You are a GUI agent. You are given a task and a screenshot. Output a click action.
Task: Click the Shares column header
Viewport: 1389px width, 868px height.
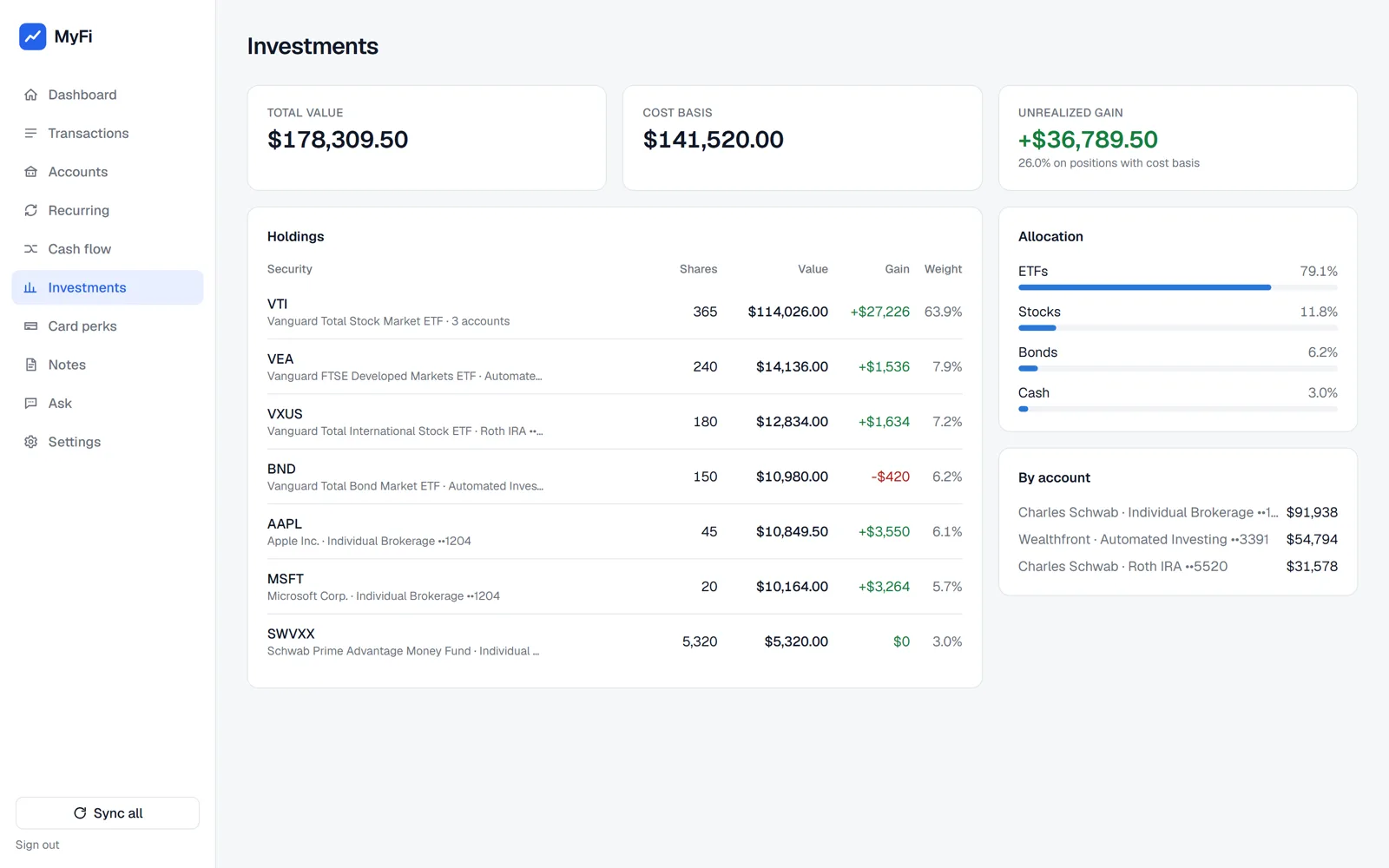coord(698,269)
